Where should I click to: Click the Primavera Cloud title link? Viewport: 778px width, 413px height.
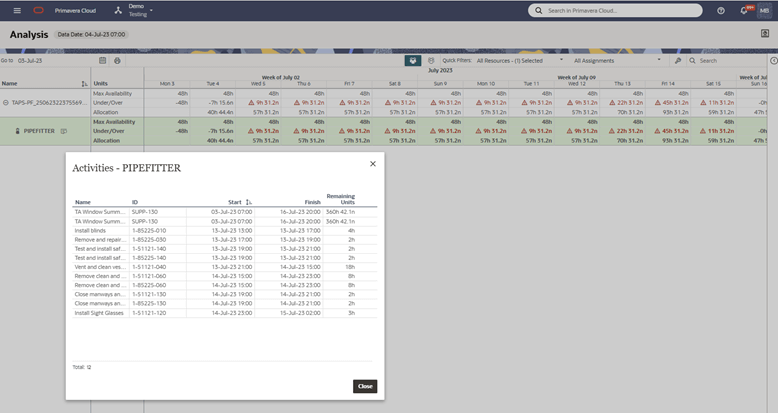coord(75,10)
